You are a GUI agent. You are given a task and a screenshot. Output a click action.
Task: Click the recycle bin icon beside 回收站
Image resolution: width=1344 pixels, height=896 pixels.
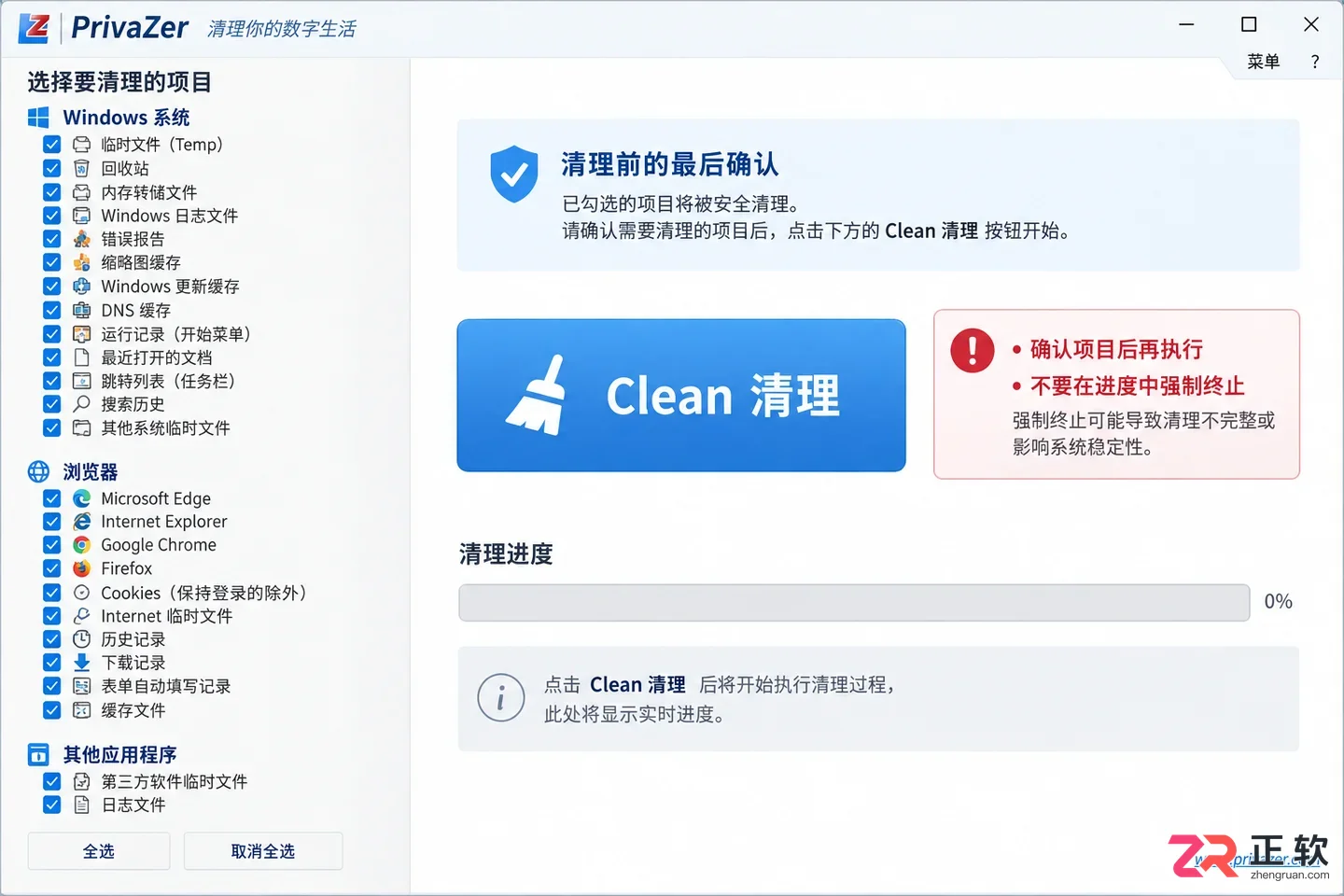[x=82, y=168]
